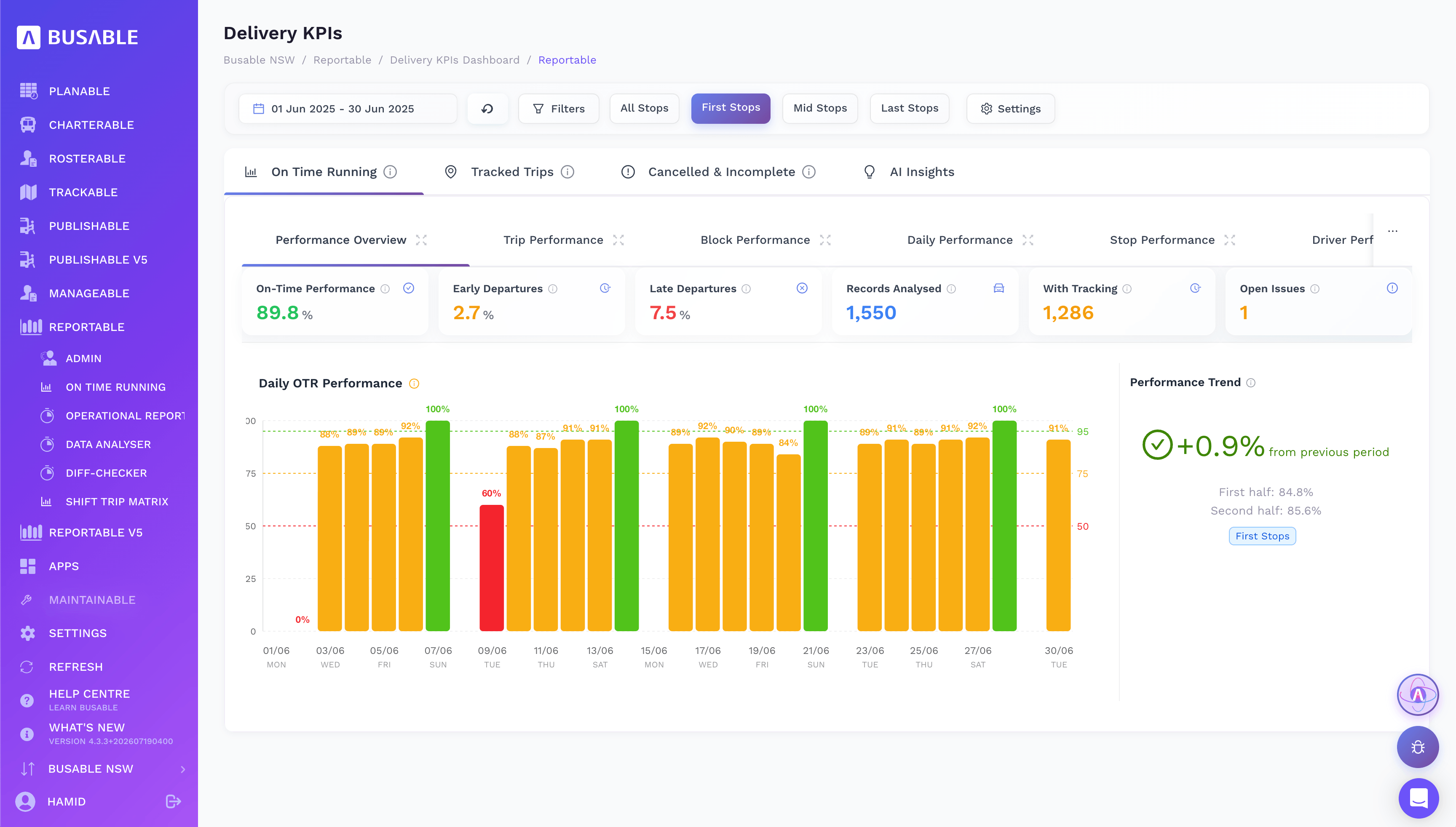This screenshot has width=1456, height=827.
Task: Select the All Stops filter
Action: point(644,109)
